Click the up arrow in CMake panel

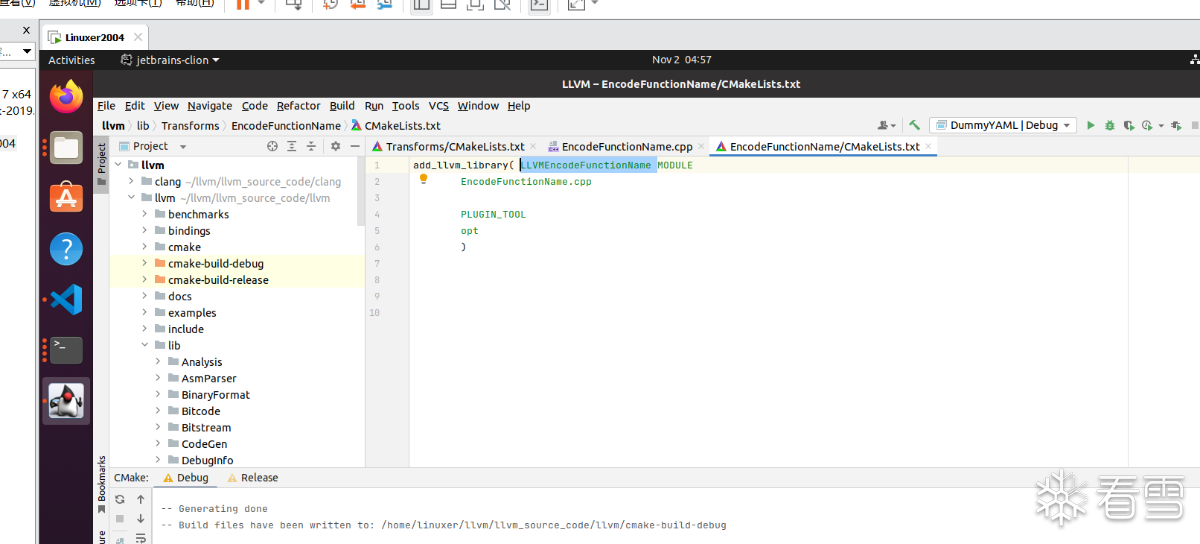(141, 499)
